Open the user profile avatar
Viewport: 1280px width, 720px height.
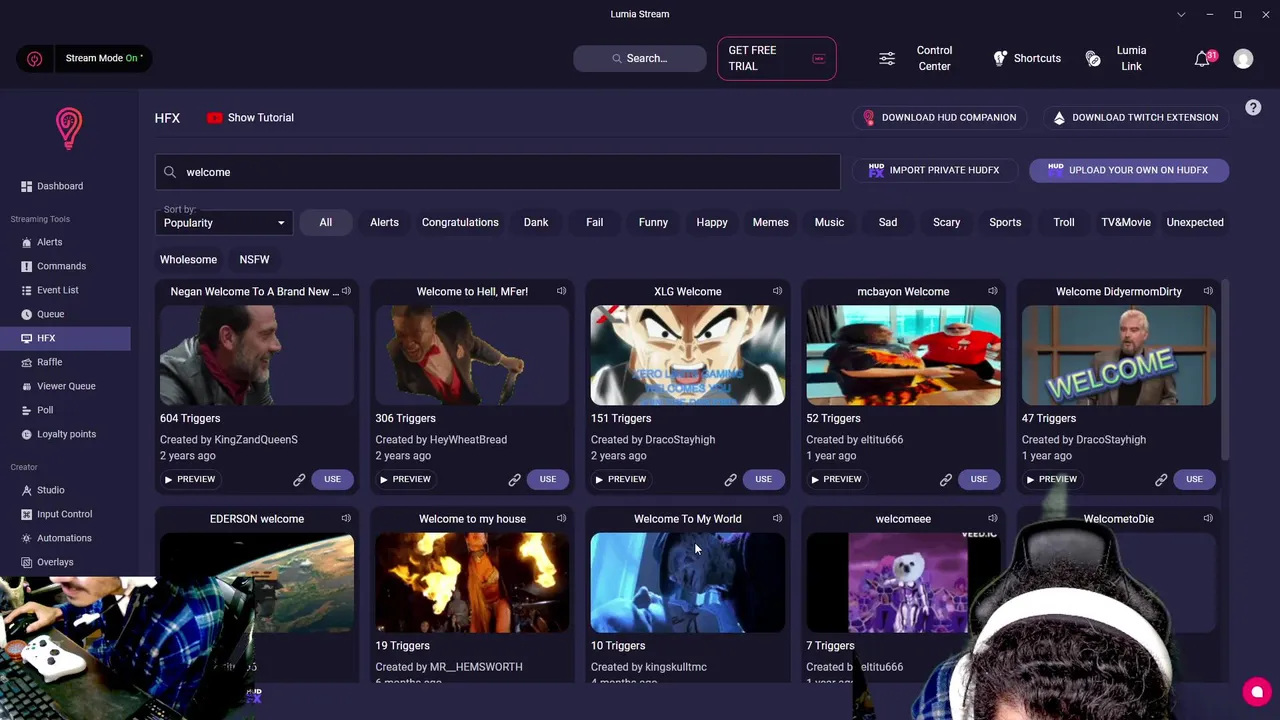[1243, 59]
